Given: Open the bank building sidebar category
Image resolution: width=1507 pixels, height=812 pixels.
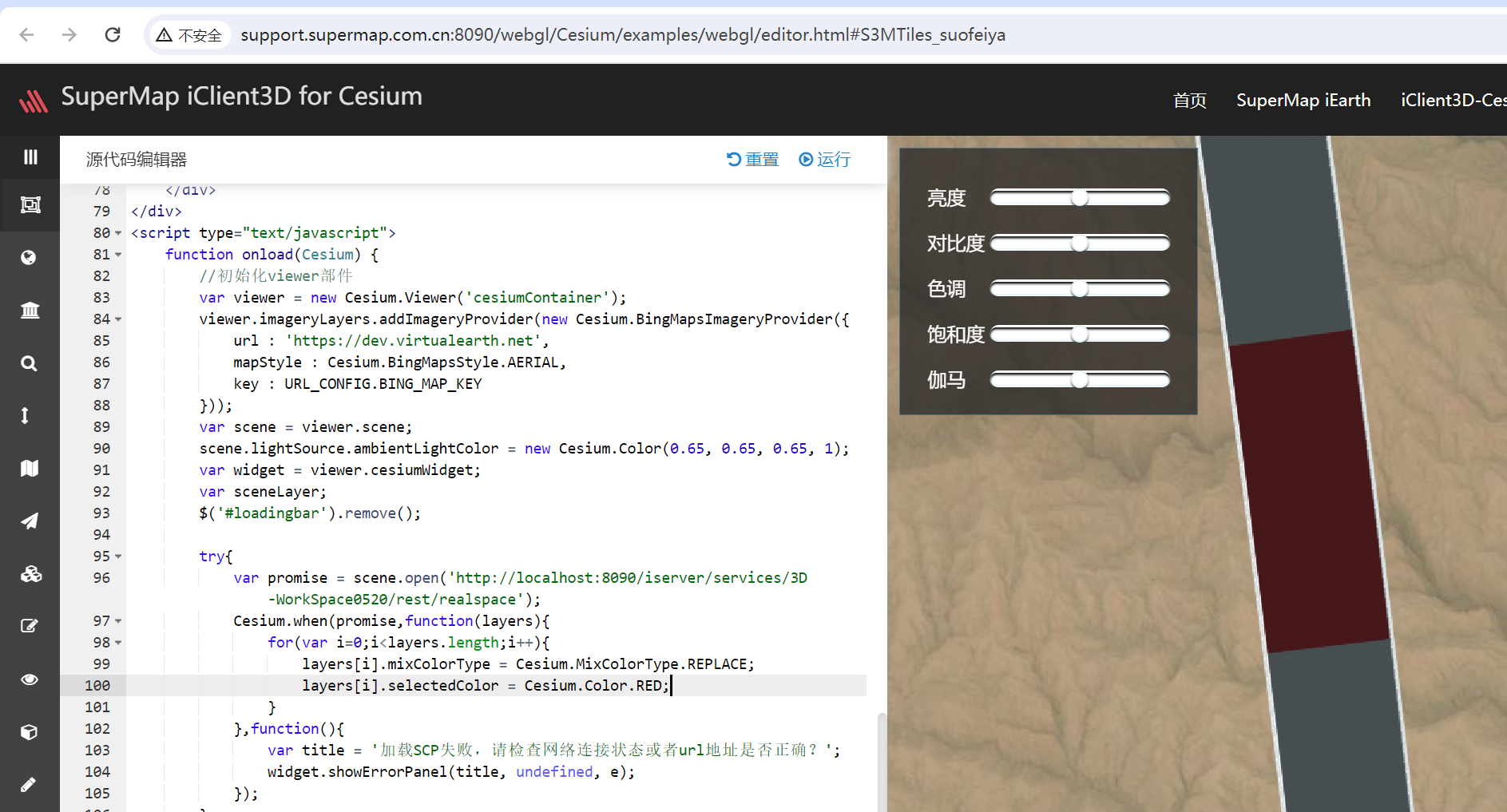Looking at the screenshot, I should [30, 310].
